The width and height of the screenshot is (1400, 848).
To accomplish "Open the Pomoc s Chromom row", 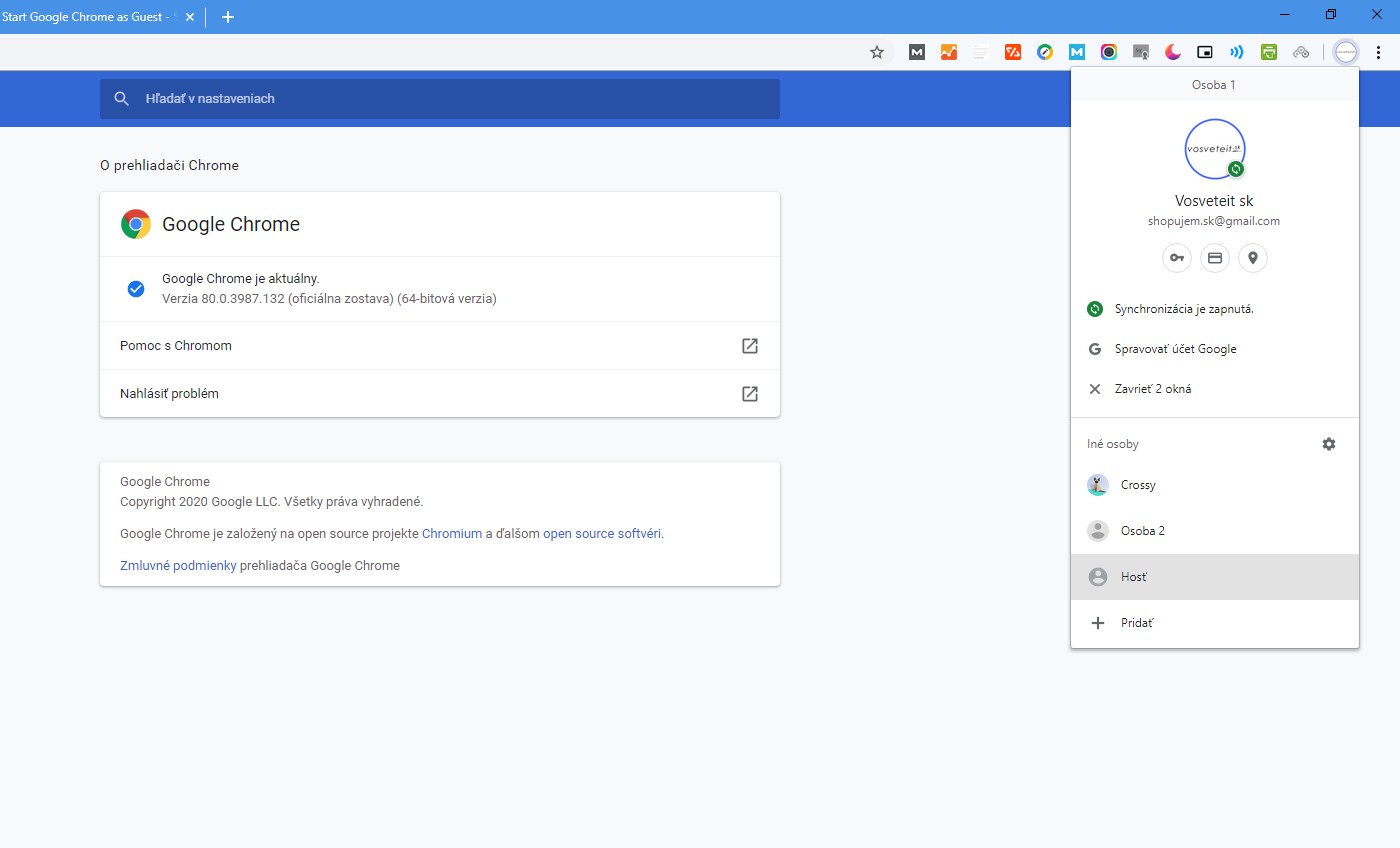I will [440, 346].
